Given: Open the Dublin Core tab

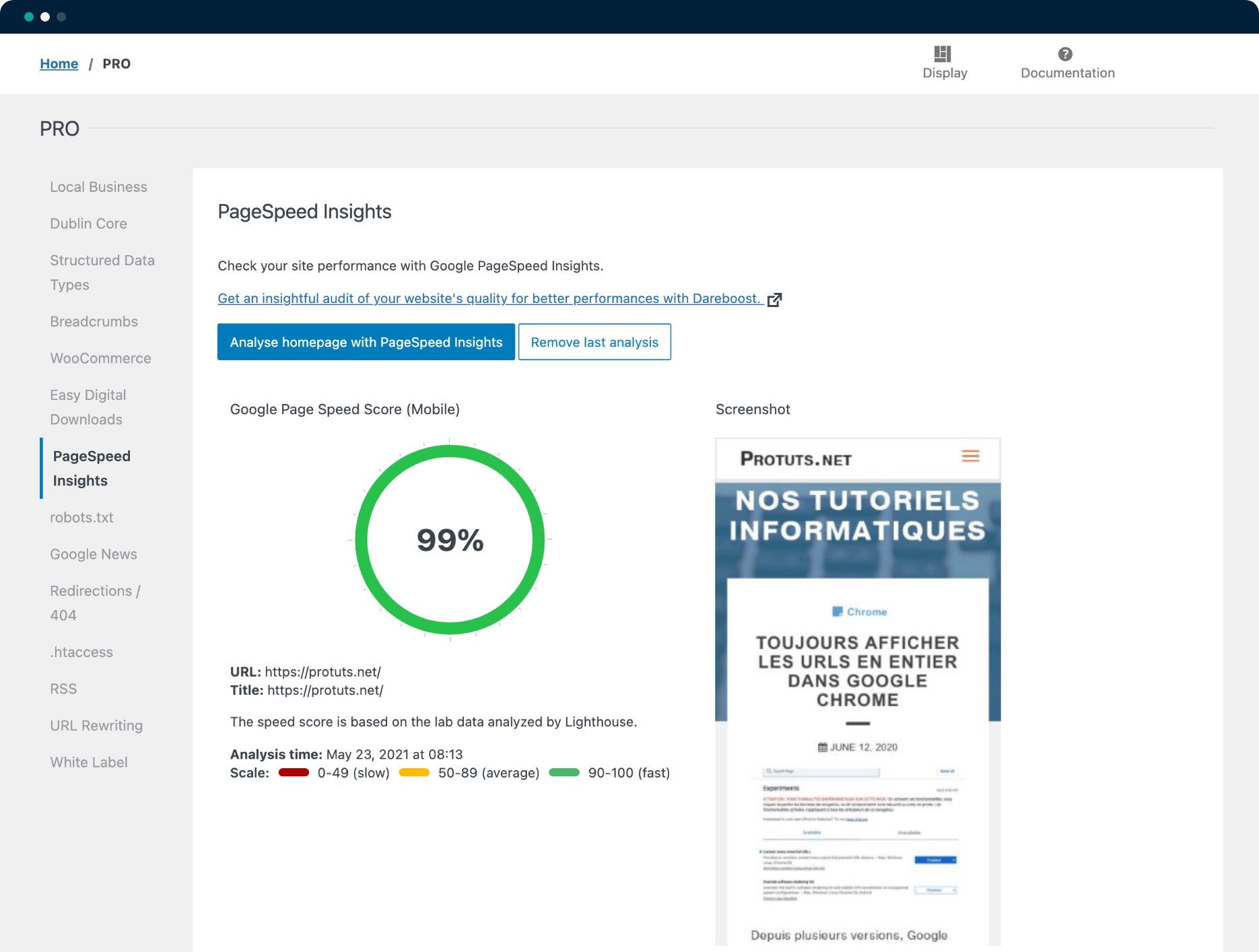Looking at the screenshot, I should click(88, 224).
